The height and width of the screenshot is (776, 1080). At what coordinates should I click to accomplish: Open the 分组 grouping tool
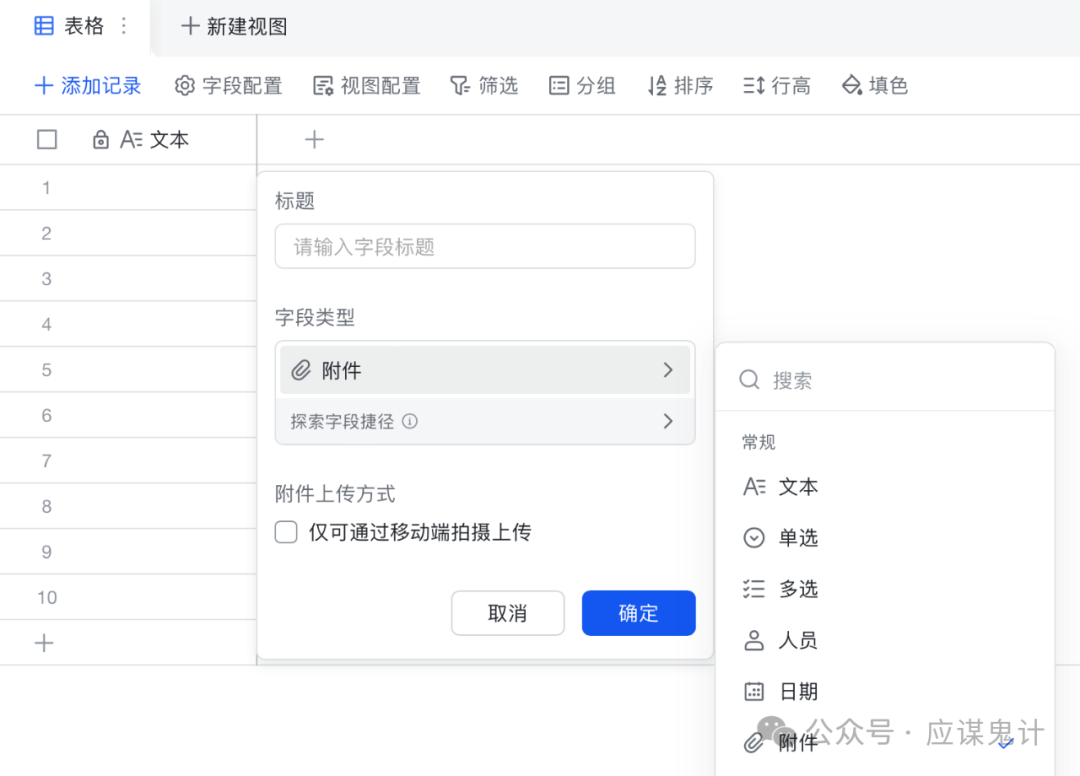pyautogui.click(x=582, y=86)
